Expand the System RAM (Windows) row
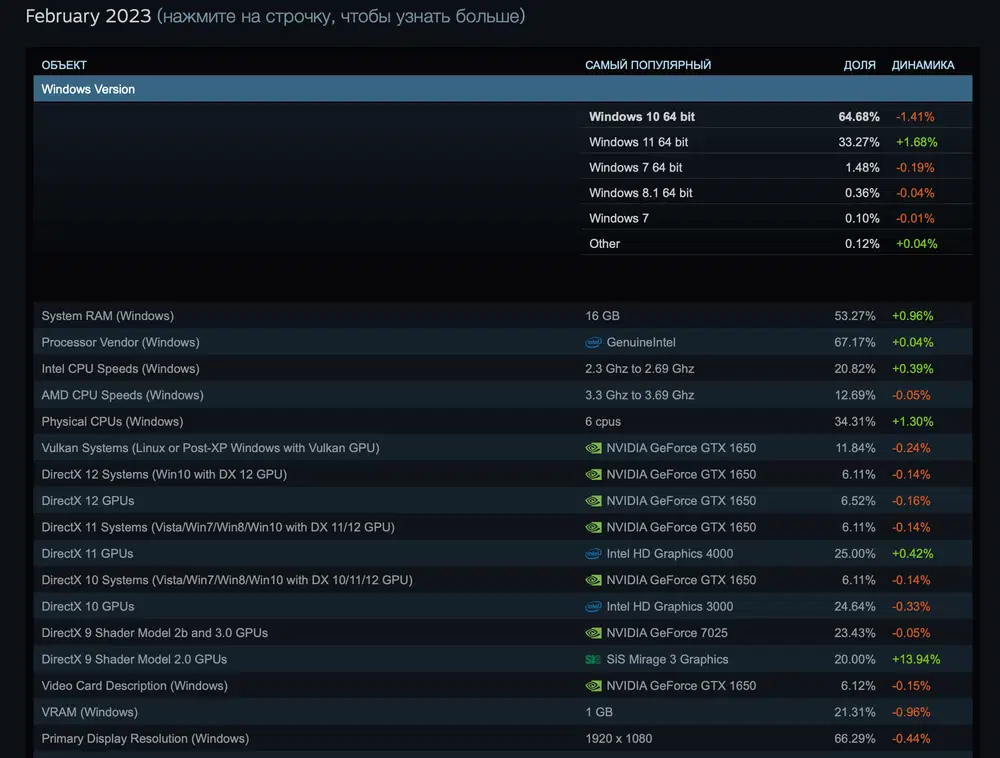Screen dimensions: 1000x758 (503, 316)
